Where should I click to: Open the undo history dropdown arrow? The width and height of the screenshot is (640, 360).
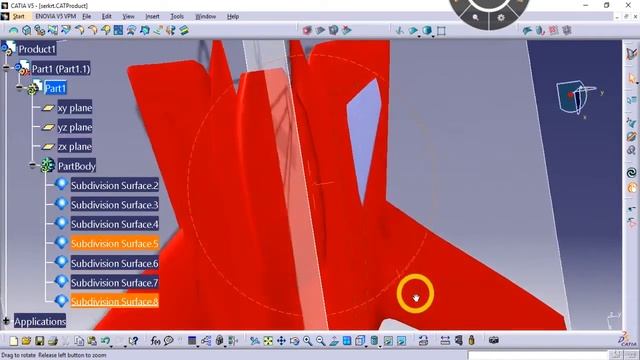(x=111, y=346)
